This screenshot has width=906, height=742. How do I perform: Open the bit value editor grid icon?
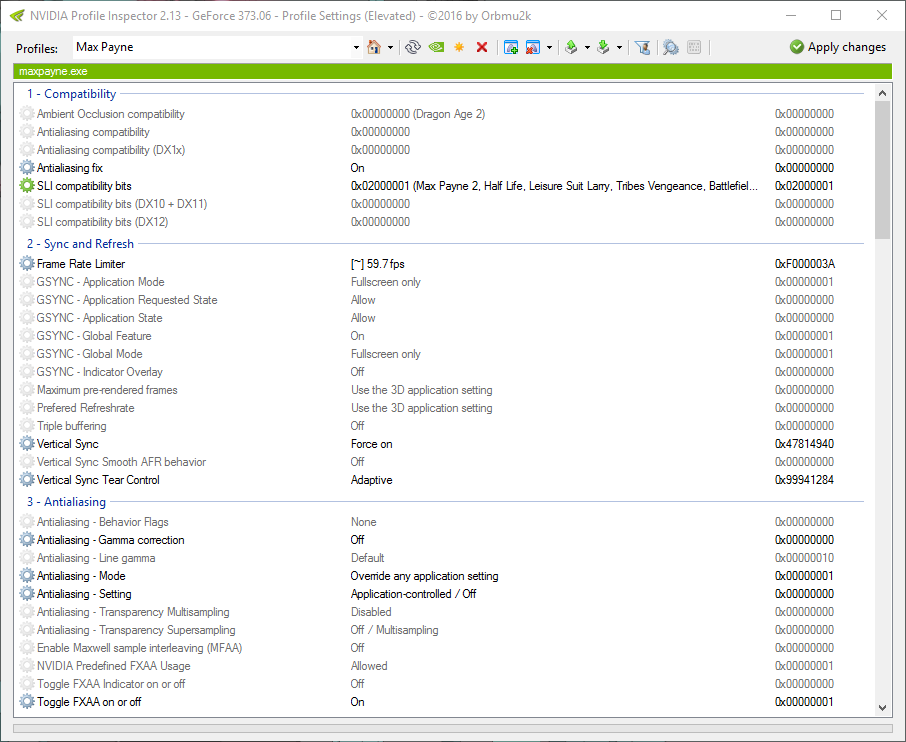(x=694, y=47)
